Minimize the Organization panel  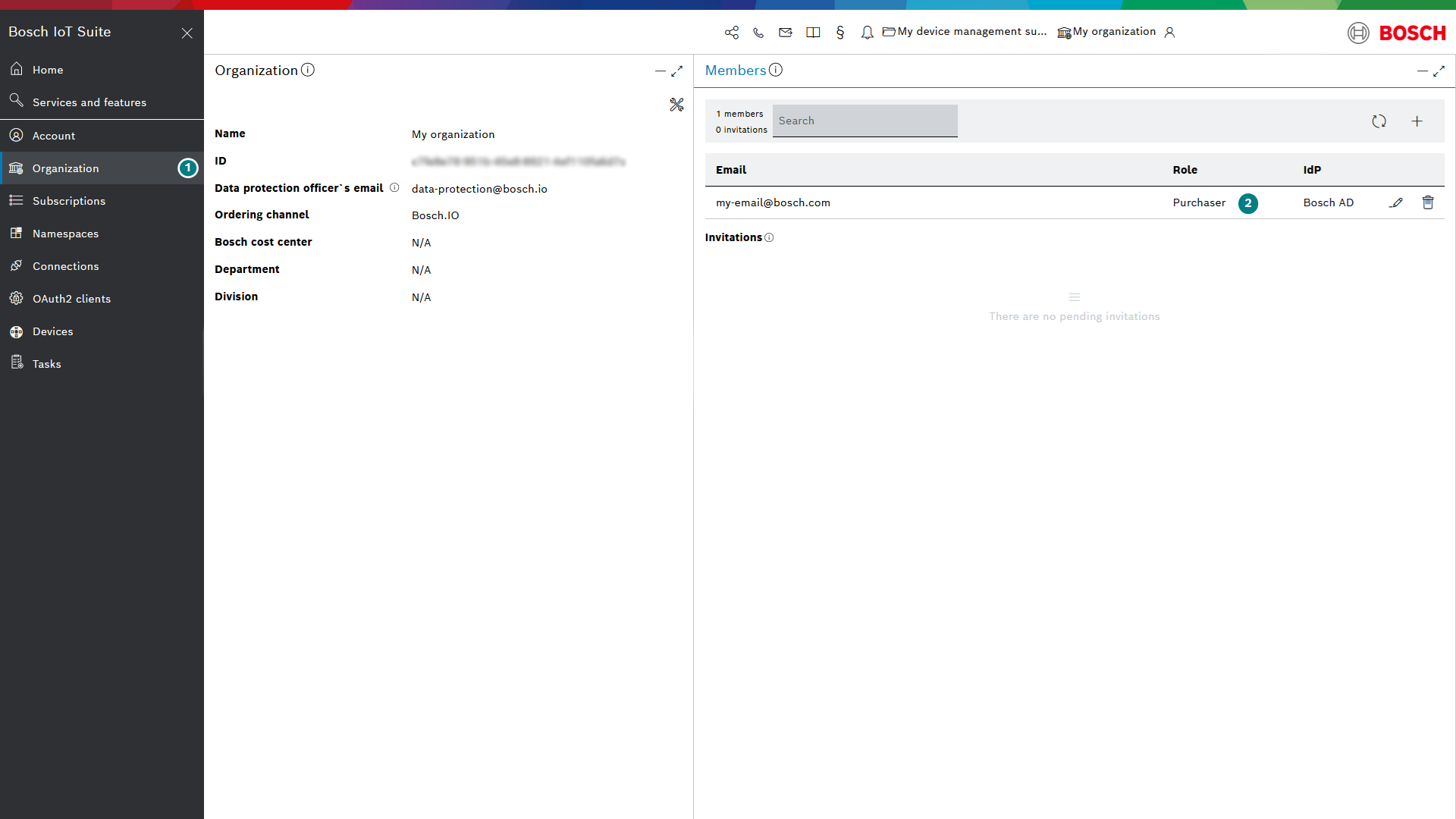[661, 71]
